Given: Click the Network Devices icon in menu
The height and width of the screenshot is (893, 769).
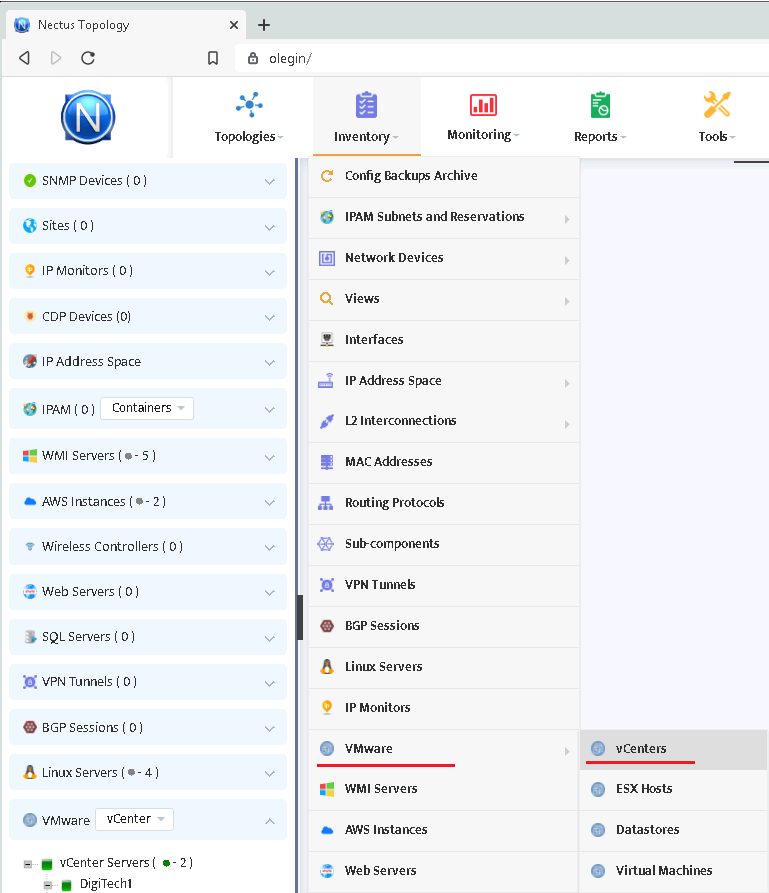Looking at the screenshot, I should [327, 258].
